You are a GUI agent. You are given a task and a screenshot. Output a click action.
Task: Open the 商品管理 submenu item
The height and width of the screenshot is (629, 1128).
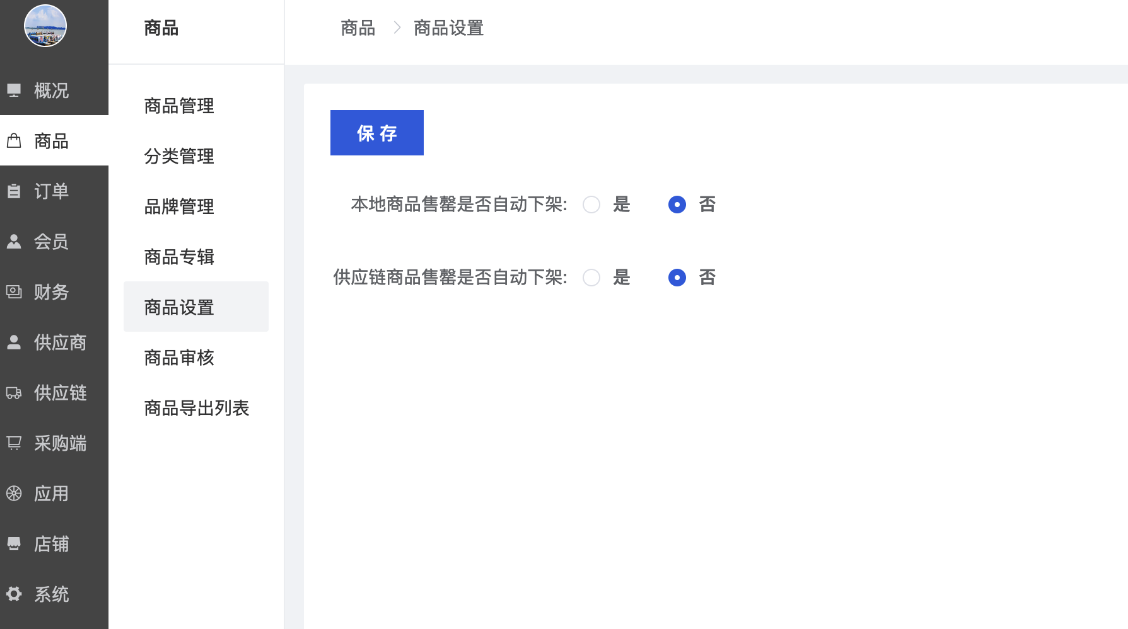click(x=179, y=106)
